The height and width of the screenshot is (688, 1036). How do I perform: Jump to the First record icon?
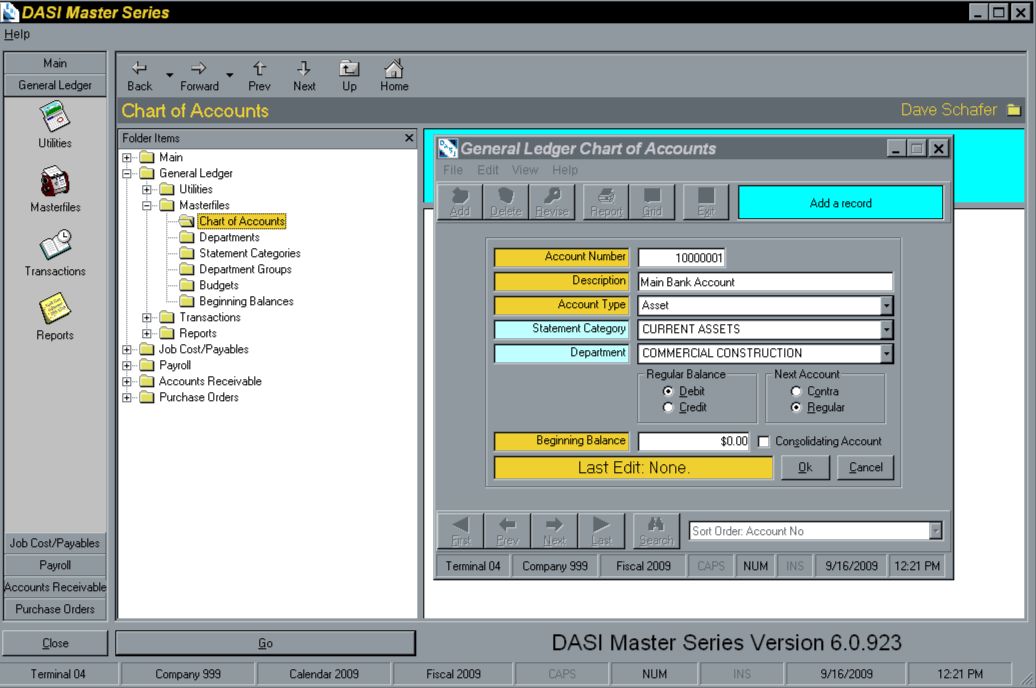coord(461,531)
